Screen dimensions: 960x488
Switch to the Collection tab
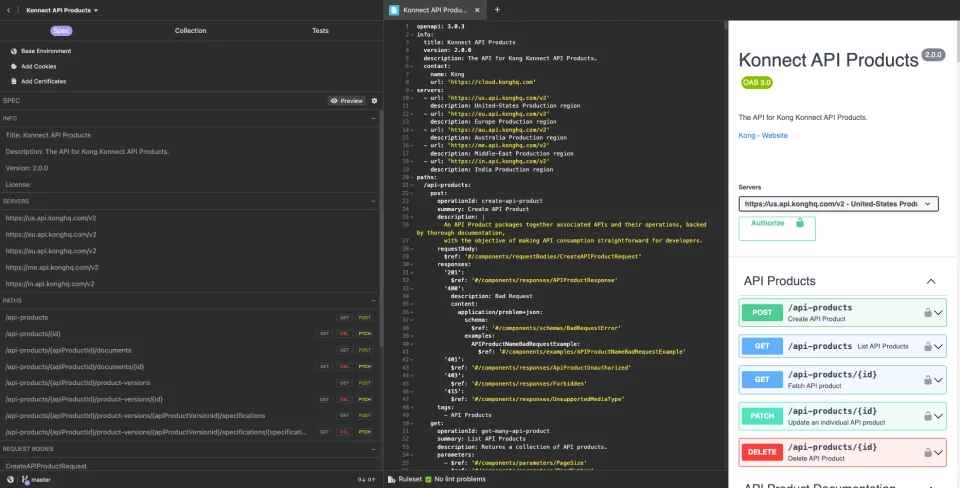click(190, 31)
